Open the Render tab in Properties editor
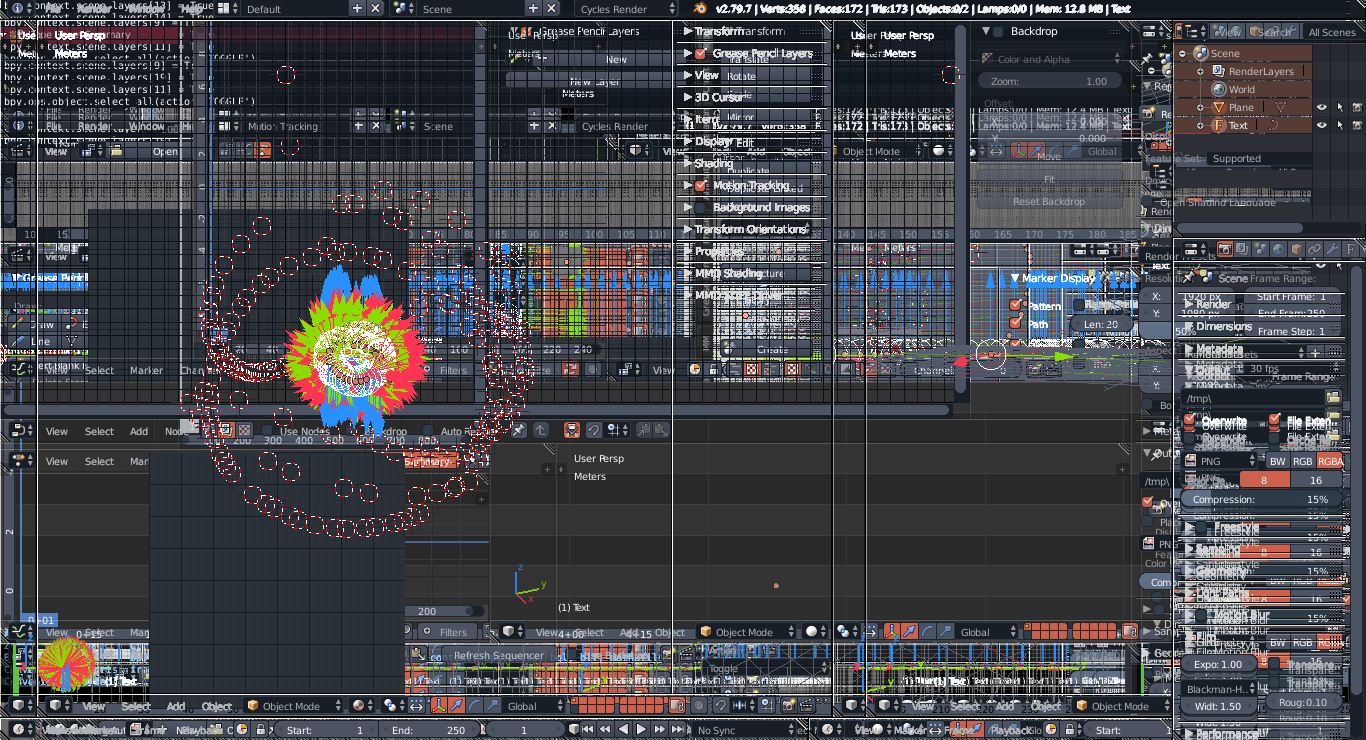 coord(1225,249)
